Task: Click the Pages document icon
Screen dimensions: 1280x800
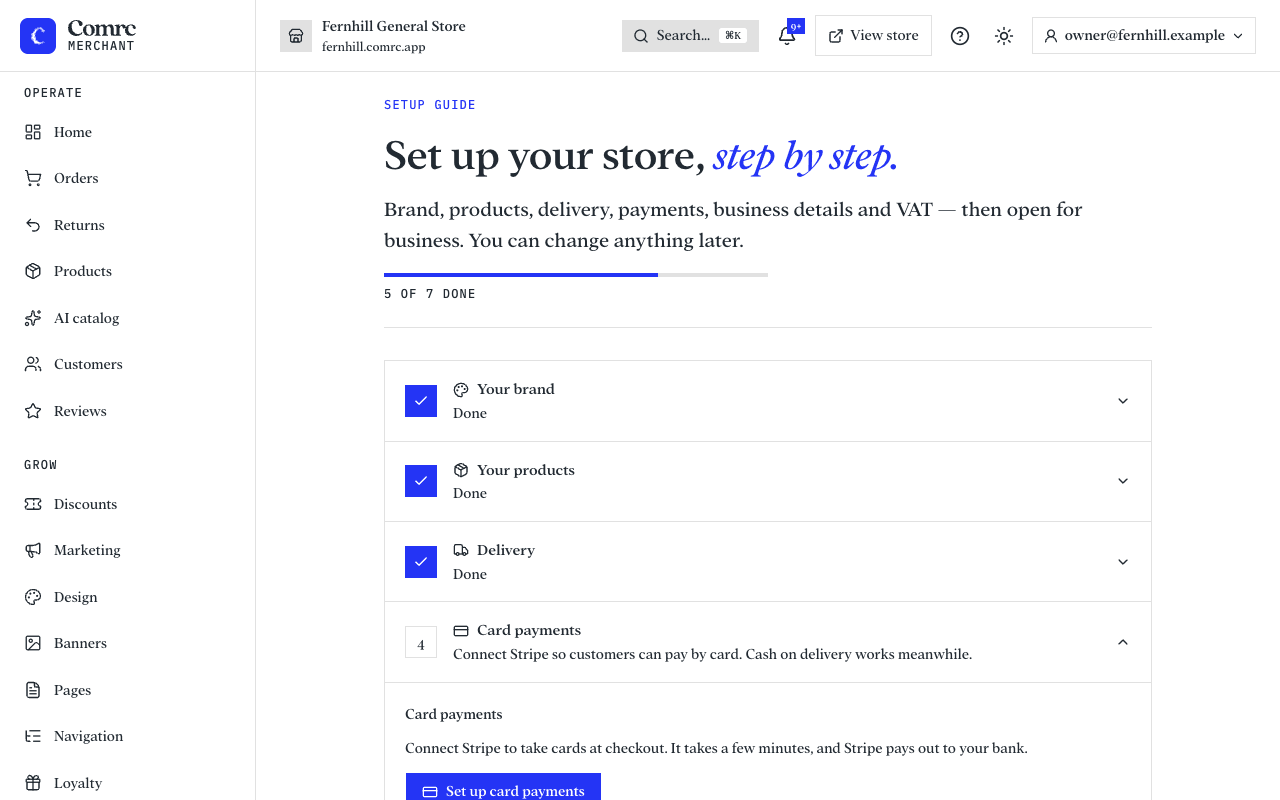Action: click(33, 690)
